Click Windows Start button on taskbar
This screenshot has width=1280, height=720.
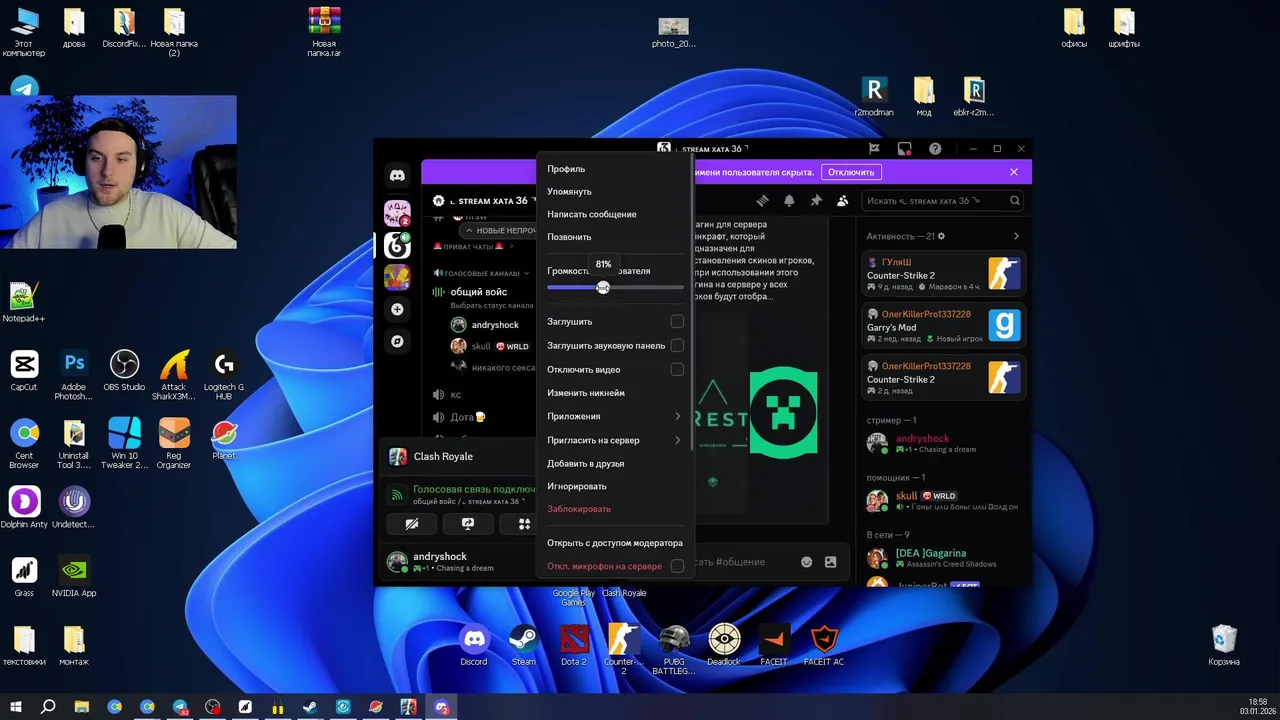click(x=15, y=707)
